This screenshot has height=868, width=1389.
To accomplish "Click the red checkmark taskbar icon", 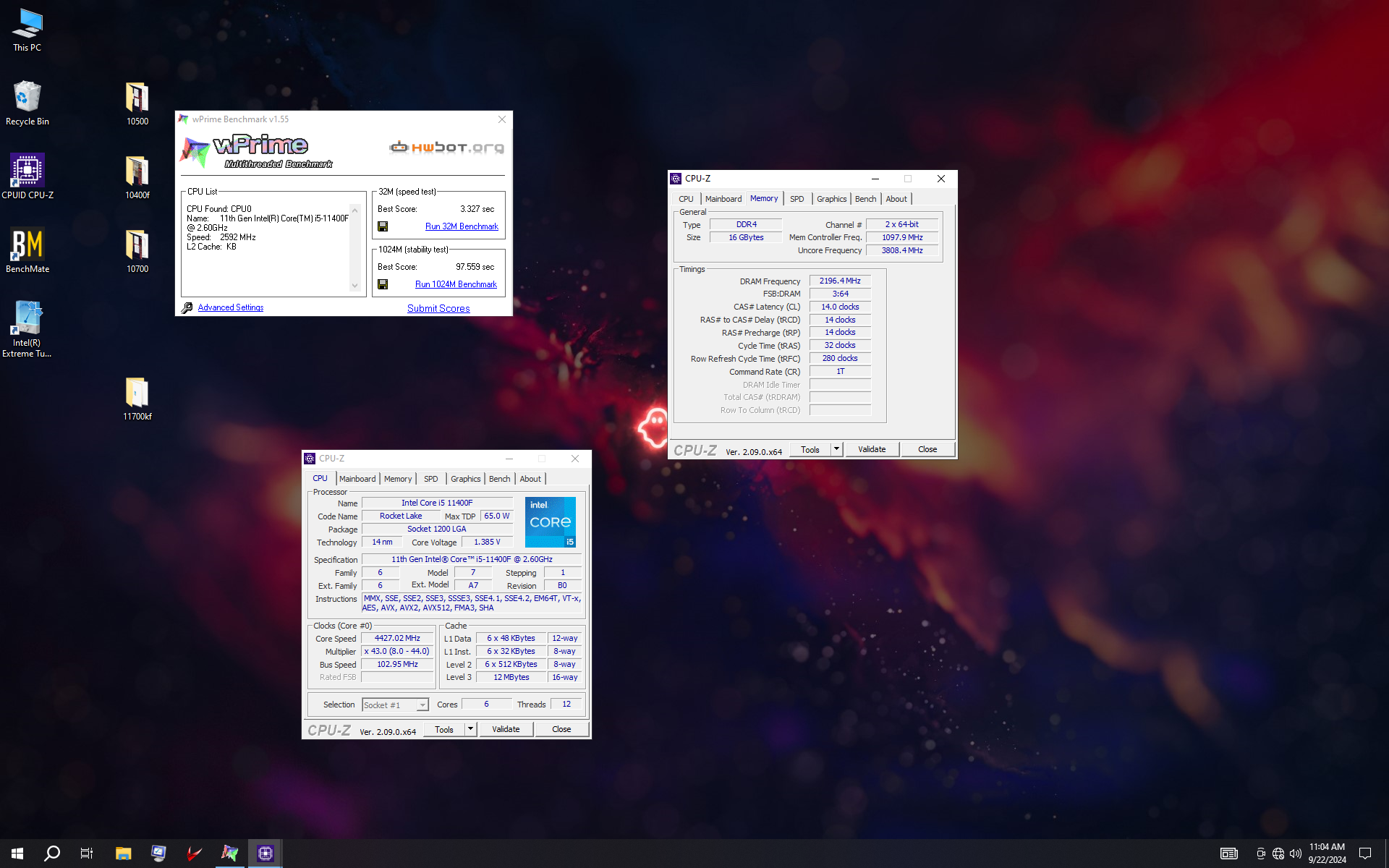I will click(x=194, y=854).
